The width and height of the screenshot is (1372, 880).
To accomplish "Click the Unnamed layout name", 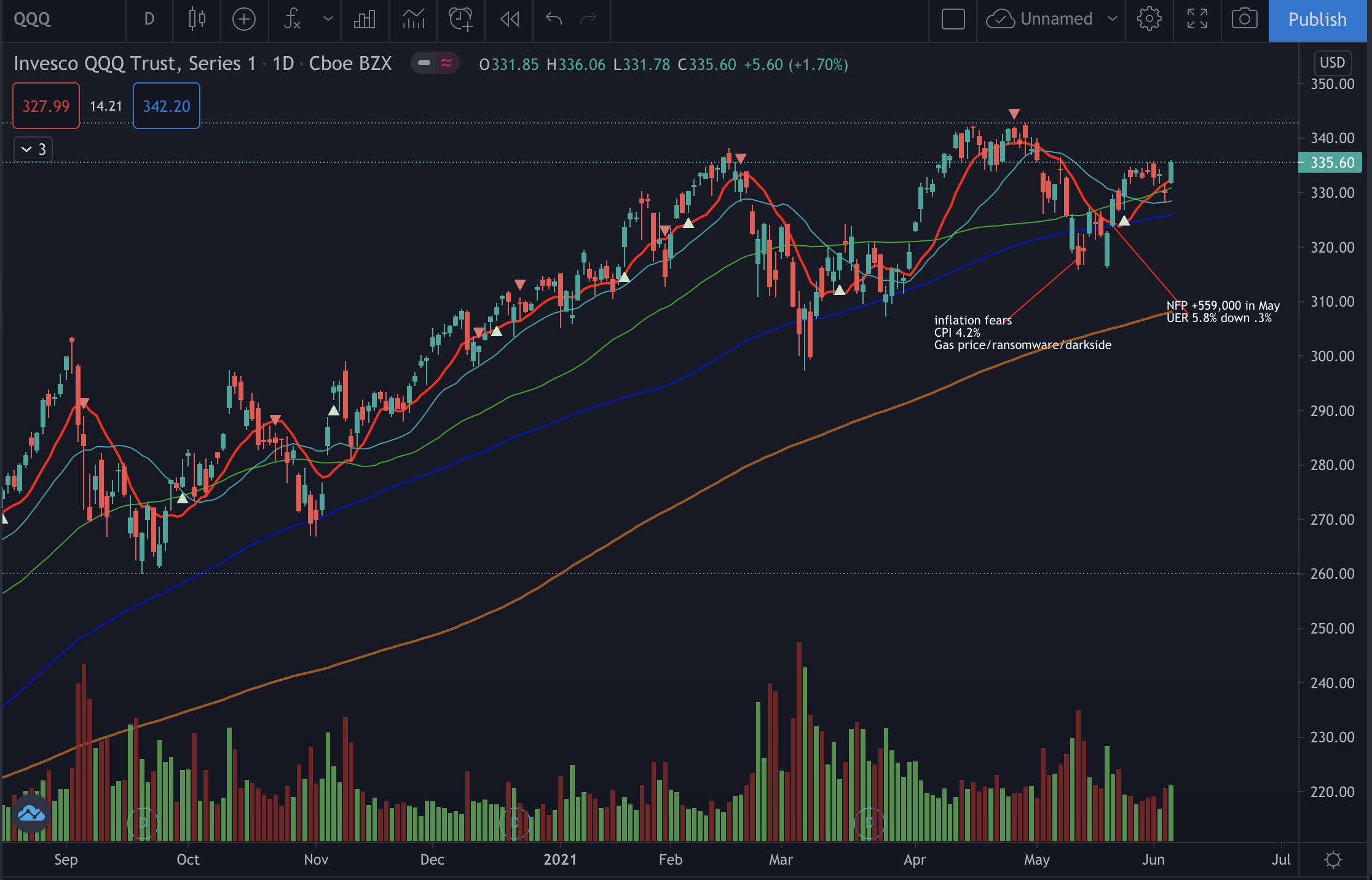I will pyautogui.click(x=1057, y=19).
